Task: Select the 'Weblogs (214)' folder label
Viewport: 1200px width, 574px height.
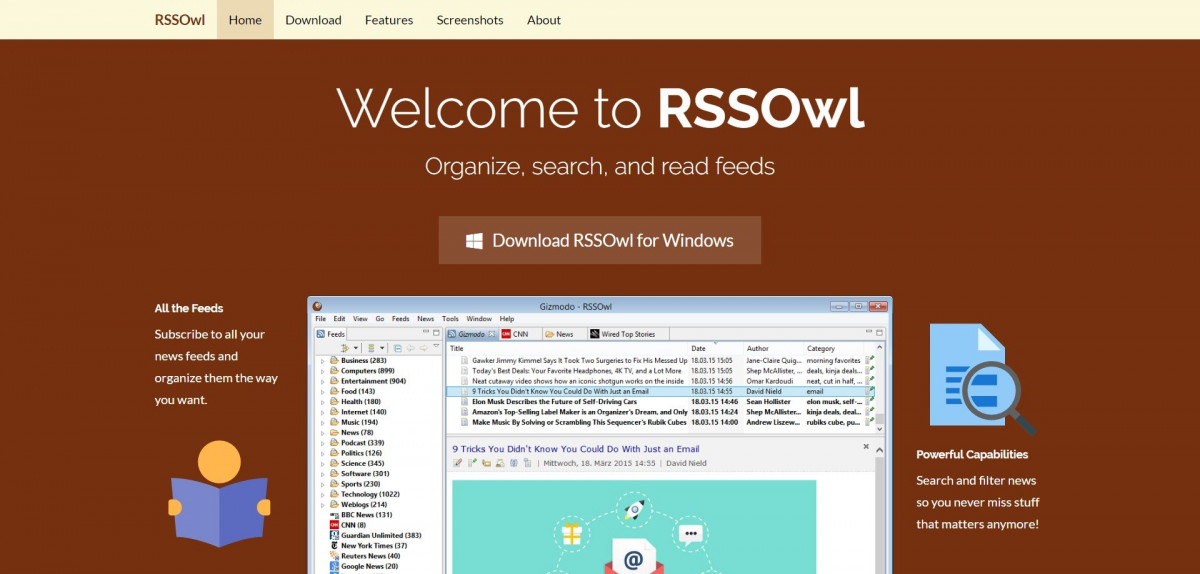Action: pos(364,504)
